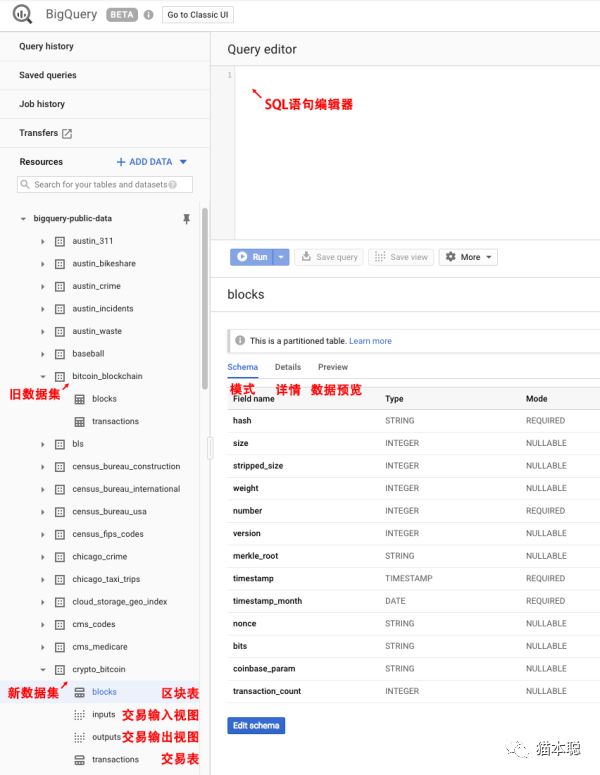Image resolution: width=600 pixels, height=775 pixels.
Task: Select the inputs view in crypto_bitcoin
Action: [x=103, y=715]
